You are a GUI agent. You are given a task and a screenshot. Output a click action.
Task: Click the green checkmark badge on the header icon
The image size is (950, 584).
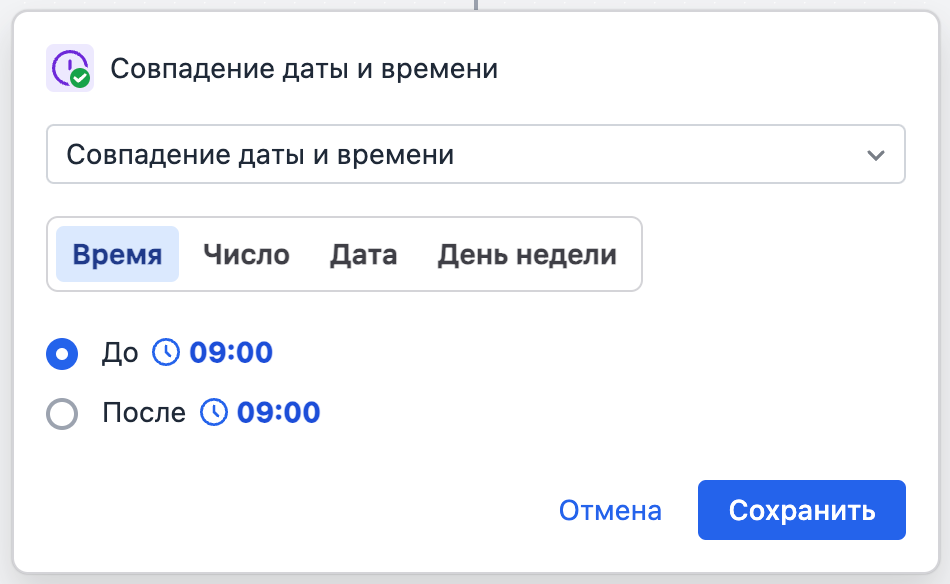pyautogui.click(x=81, y=78)
